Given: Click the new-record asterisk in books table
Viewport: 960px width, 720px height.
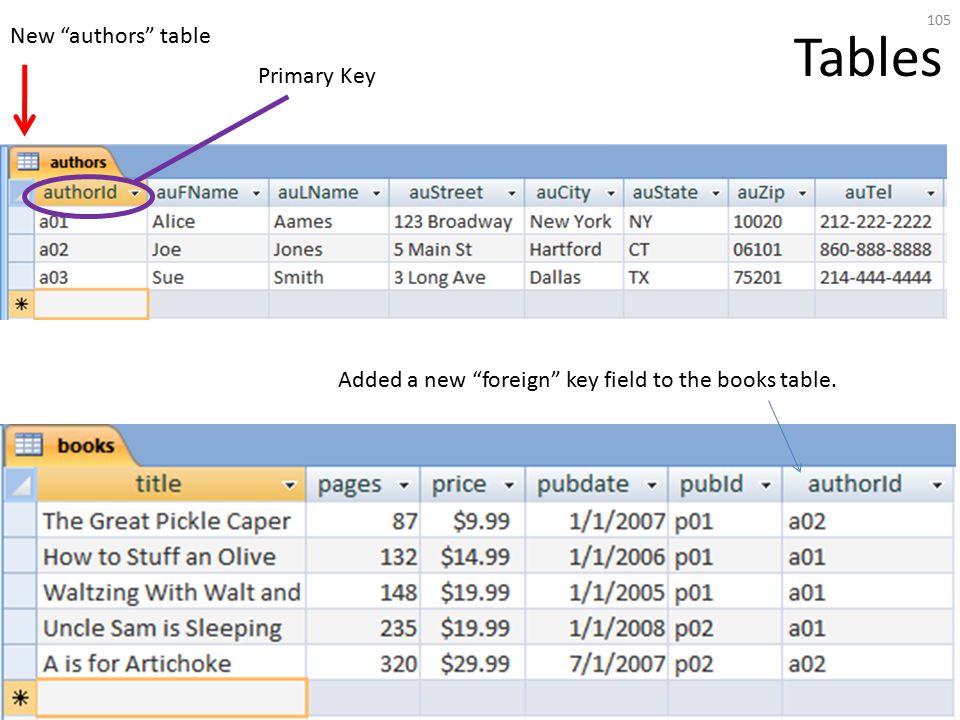Looking at the screenshot, I should pyautogui.click(x=20, y=697).
